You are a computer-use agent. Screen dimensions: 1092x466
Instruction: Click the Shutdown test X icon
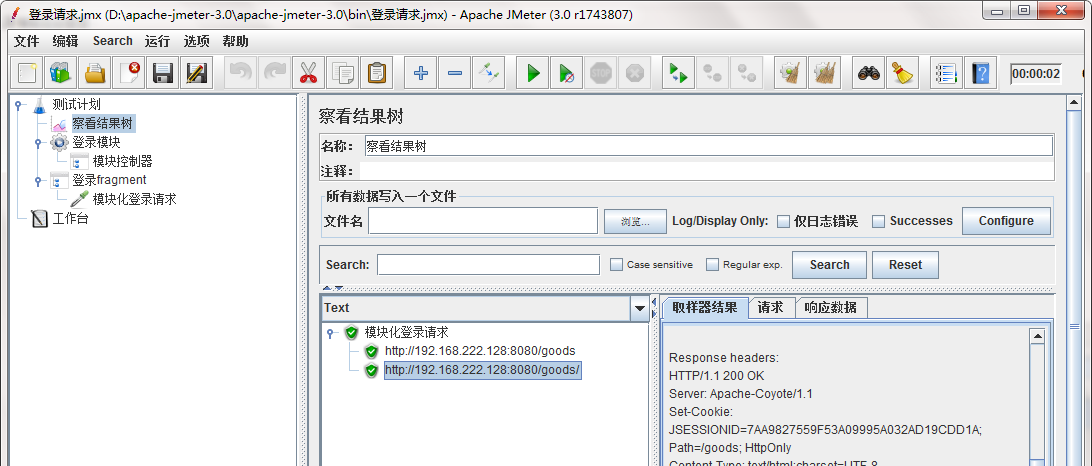point(635,72)
